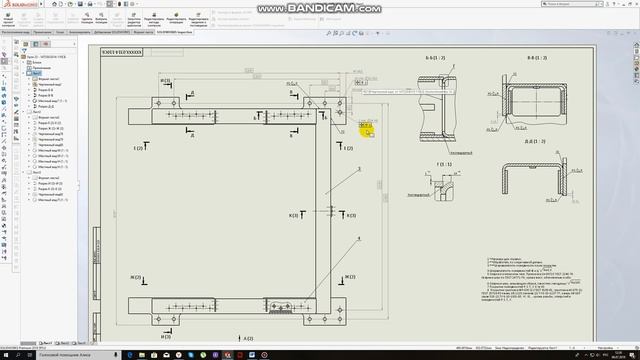The height and width of the screenshot is (360, 640).
Task: Select 'Чертежный вид78' in feature tree
Action: tap(51, 134)
